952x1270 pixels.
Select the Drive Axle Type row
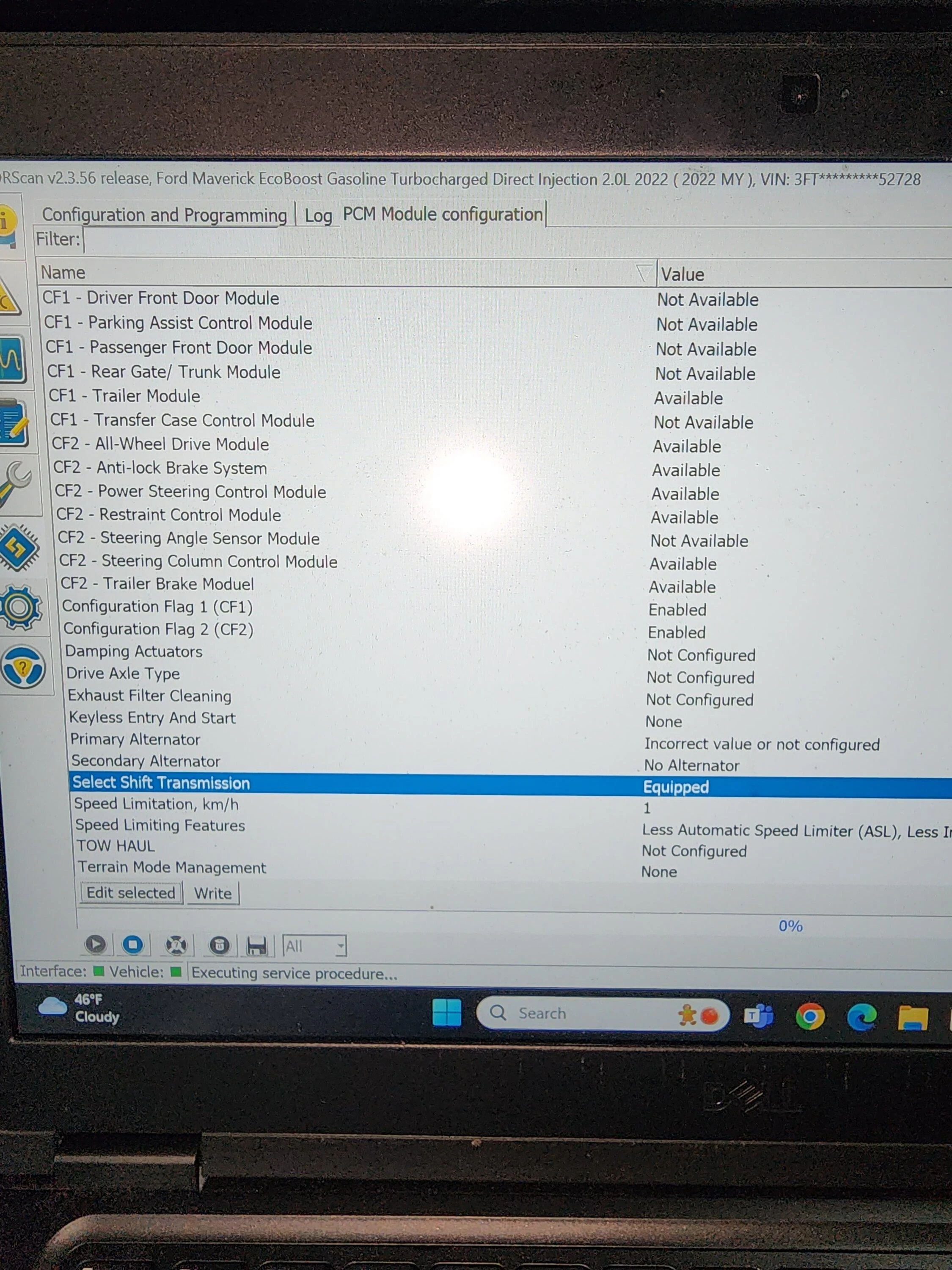(x=509, y=675)
